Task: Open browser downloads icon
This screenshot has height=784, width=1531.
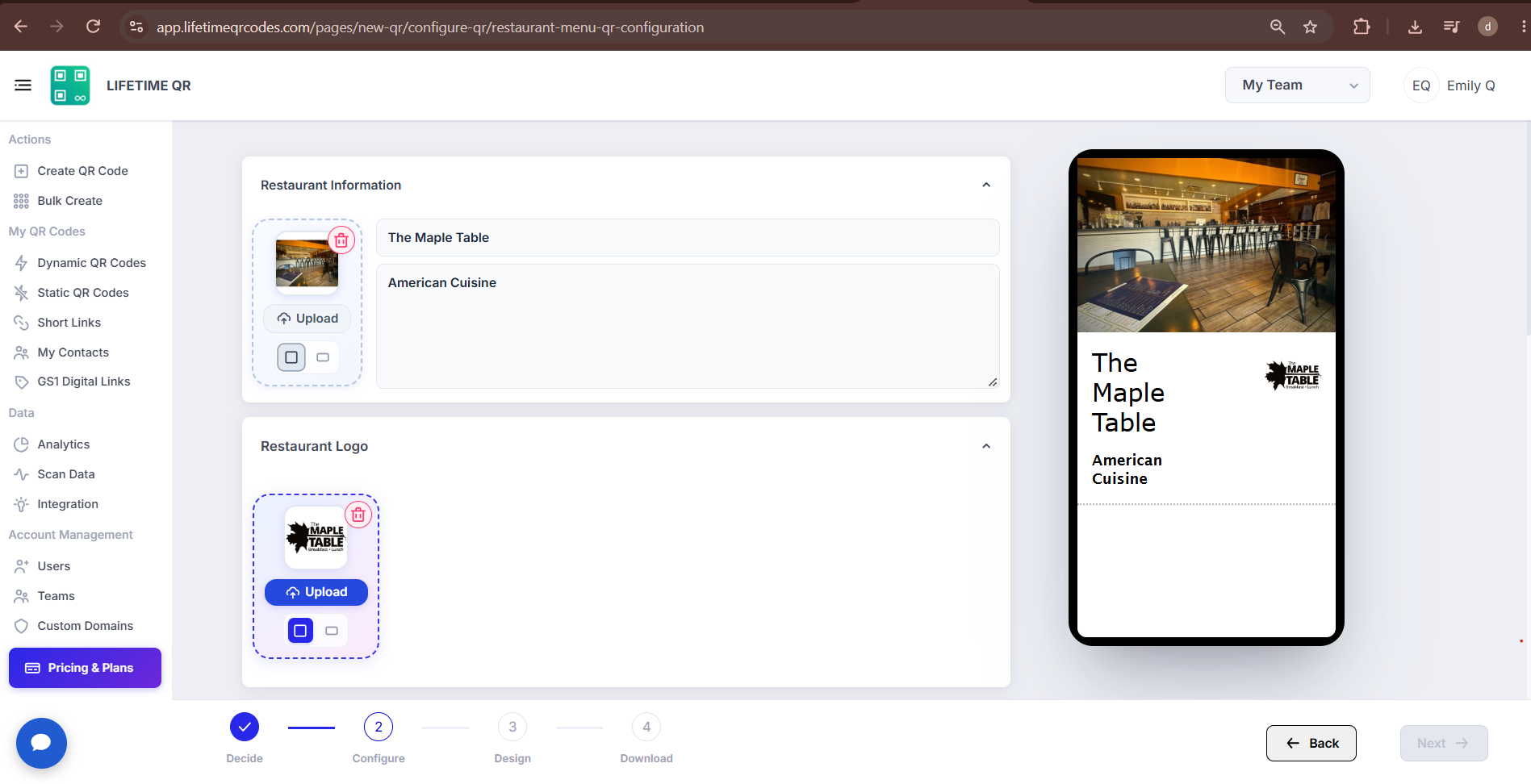Action: point(1415,27)
